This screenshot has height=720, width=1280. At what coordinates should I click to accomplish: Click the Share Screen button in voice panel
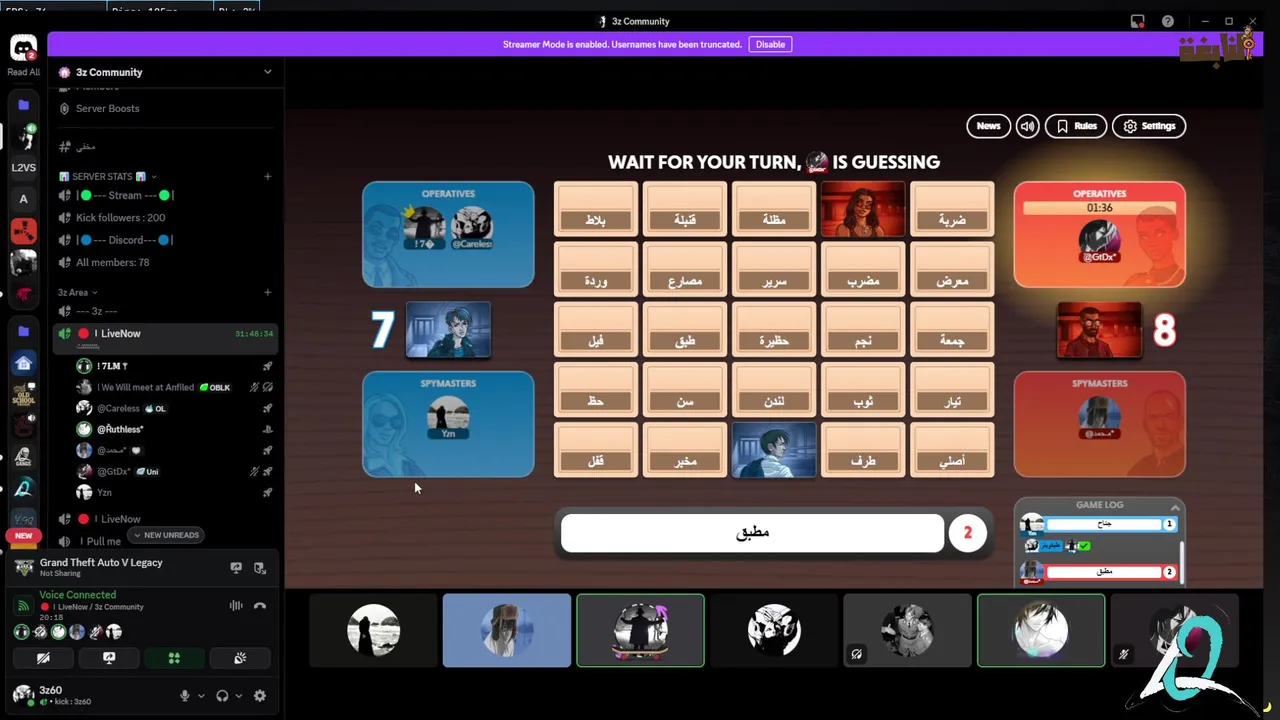109,658
